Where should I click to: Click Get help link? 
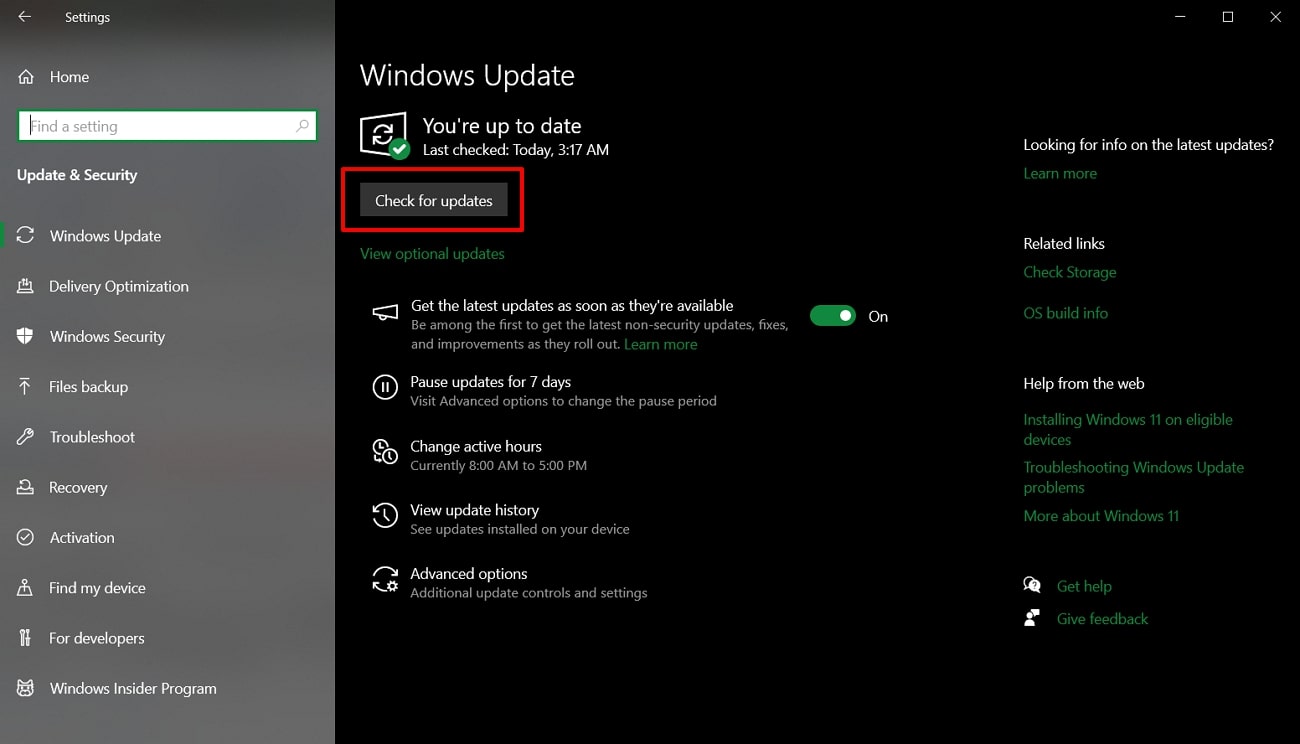(x=1084, y=586)
